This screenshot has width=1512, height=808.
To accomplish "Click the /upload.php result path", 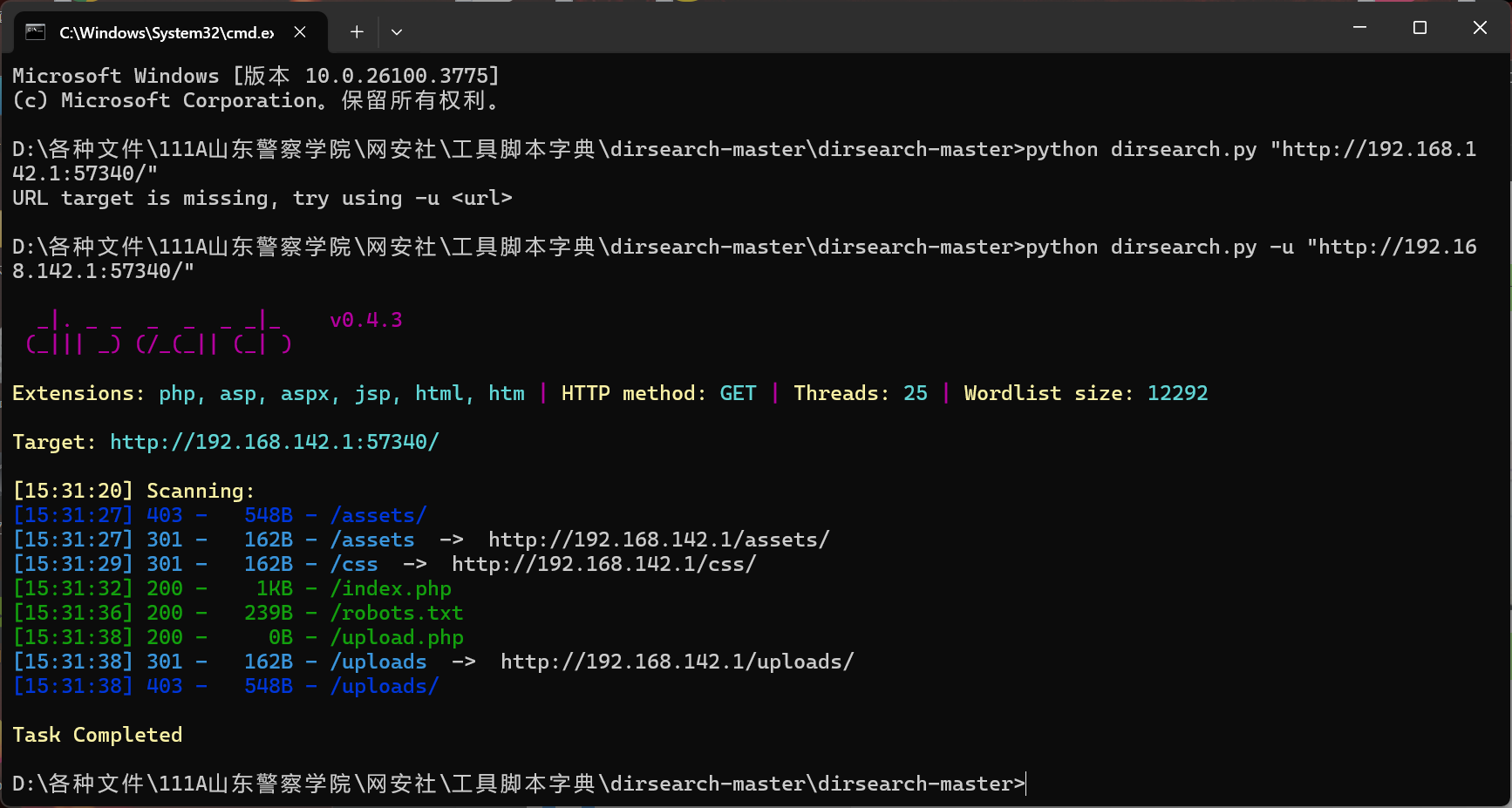I will tap(397, 637).
